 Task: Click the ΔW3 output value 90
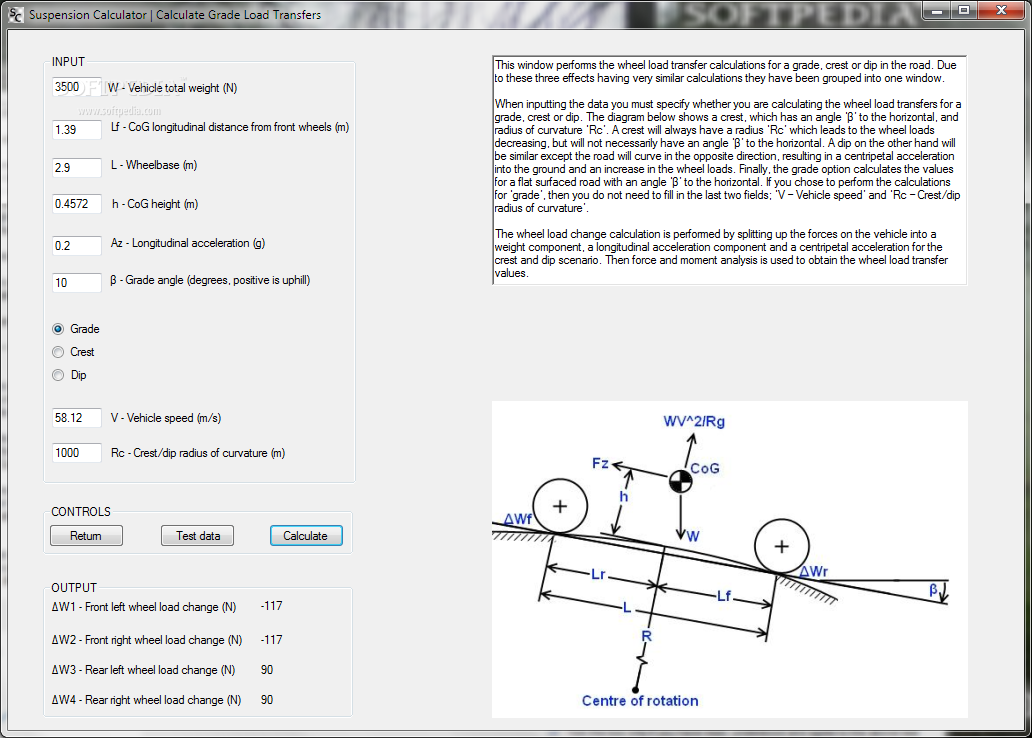267,670
